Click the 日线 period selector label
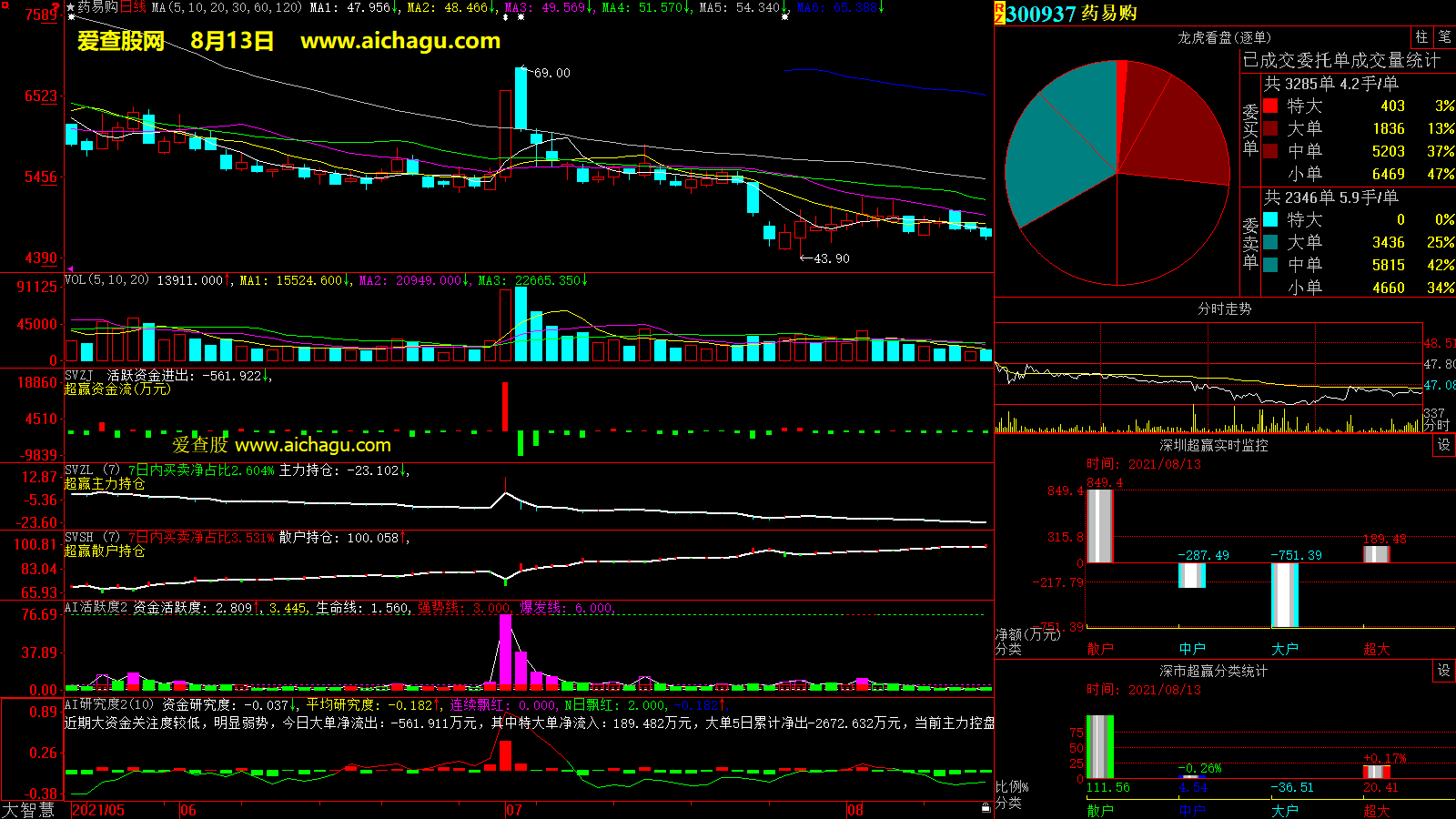 pyautogui.click(x=133, y=7)
